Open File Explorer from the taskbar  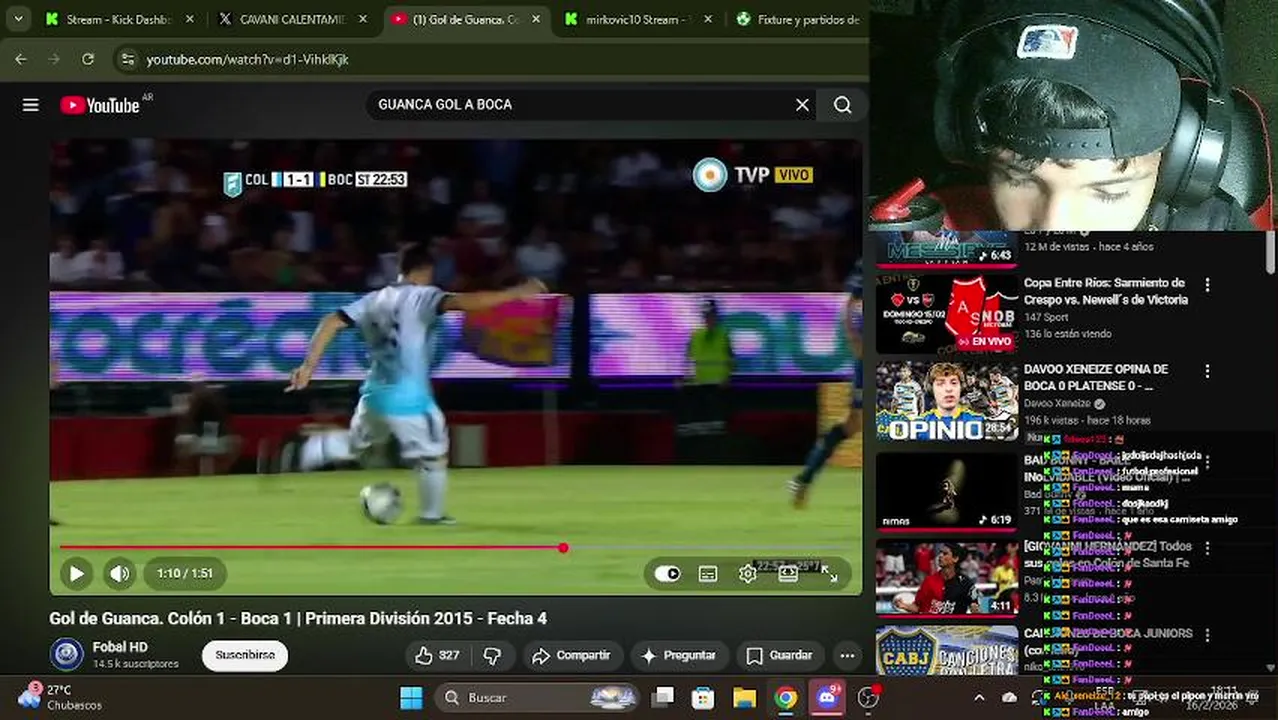[x=744, y=697]
